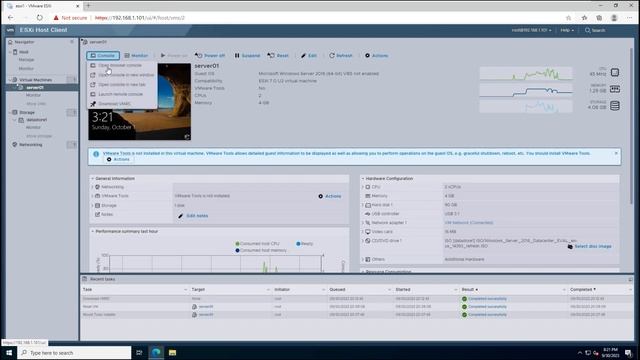Select Manage under Host
Screen dimensions: 640x360
click(26, 60)
